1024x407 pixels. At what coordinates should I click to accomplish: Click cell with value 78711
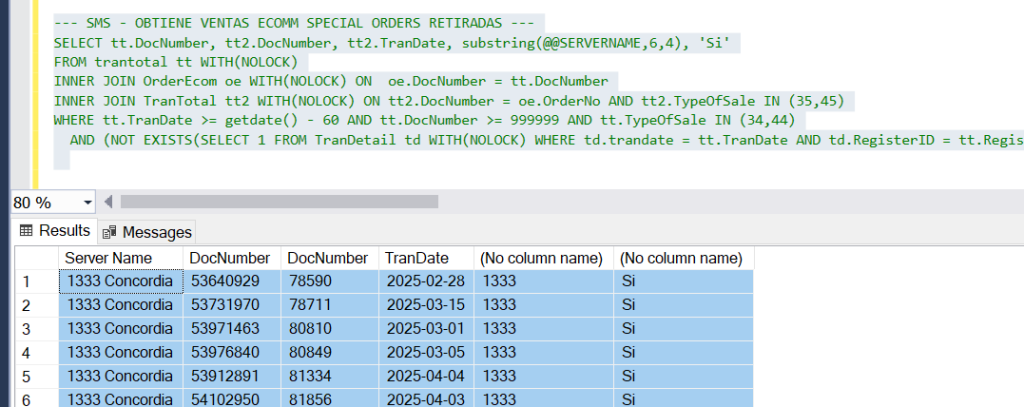[330, 305]
